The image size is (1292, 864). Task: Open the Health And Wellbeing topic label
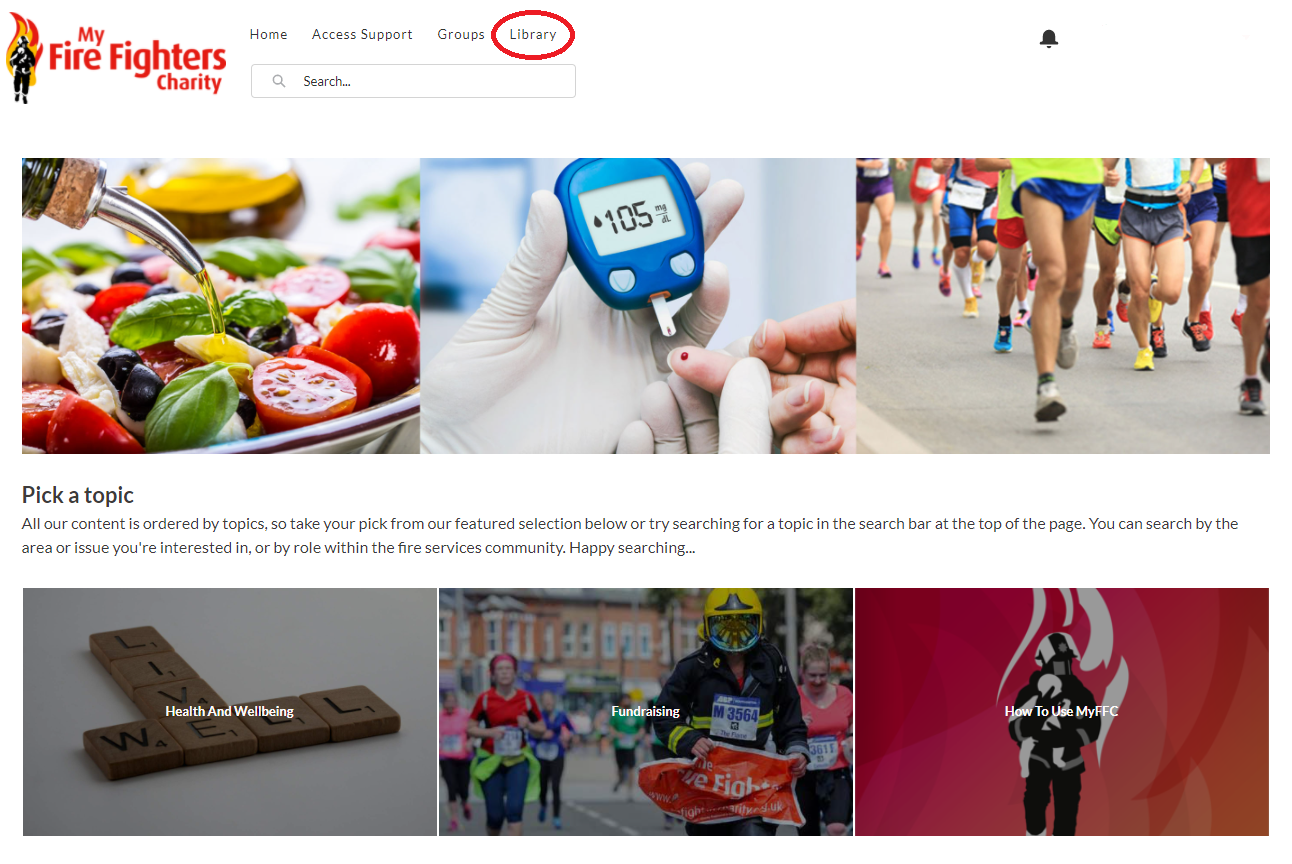(230, 711)
